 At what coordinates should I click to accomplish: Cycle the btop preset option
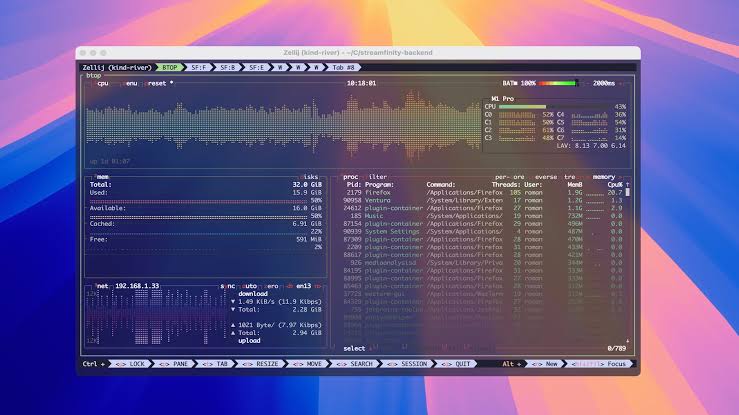[156, 83]
